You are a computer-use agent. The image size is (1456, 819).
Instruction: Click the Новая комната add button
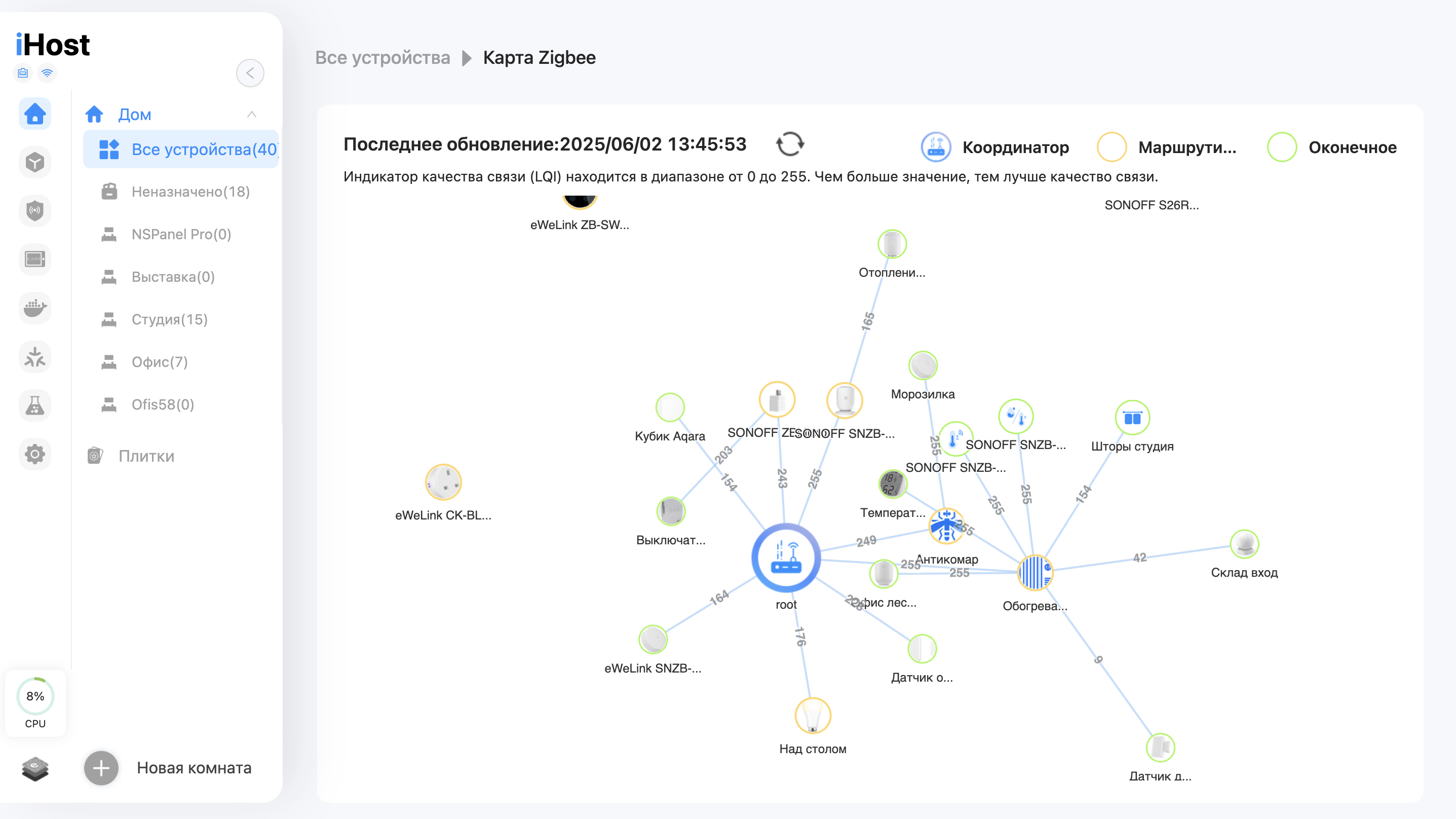click(x=101, y=767)
